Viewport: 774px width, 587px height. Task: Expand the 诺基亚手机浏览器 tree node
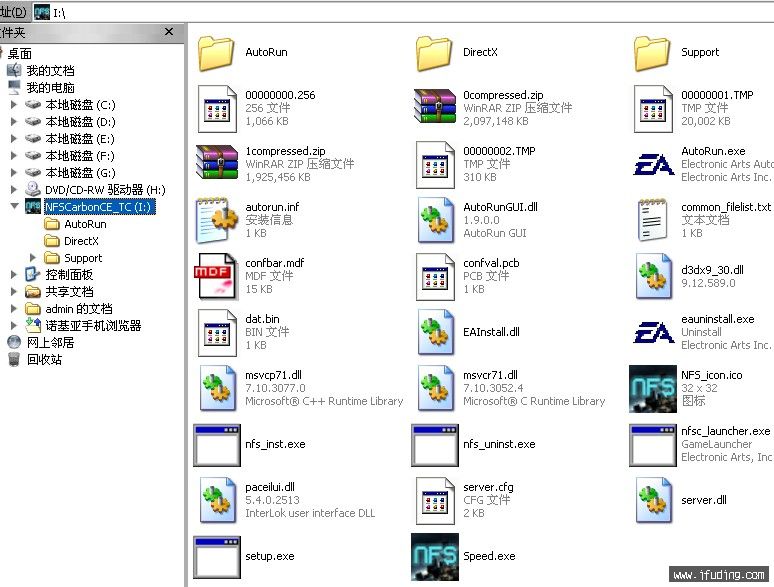pos(14,326)
